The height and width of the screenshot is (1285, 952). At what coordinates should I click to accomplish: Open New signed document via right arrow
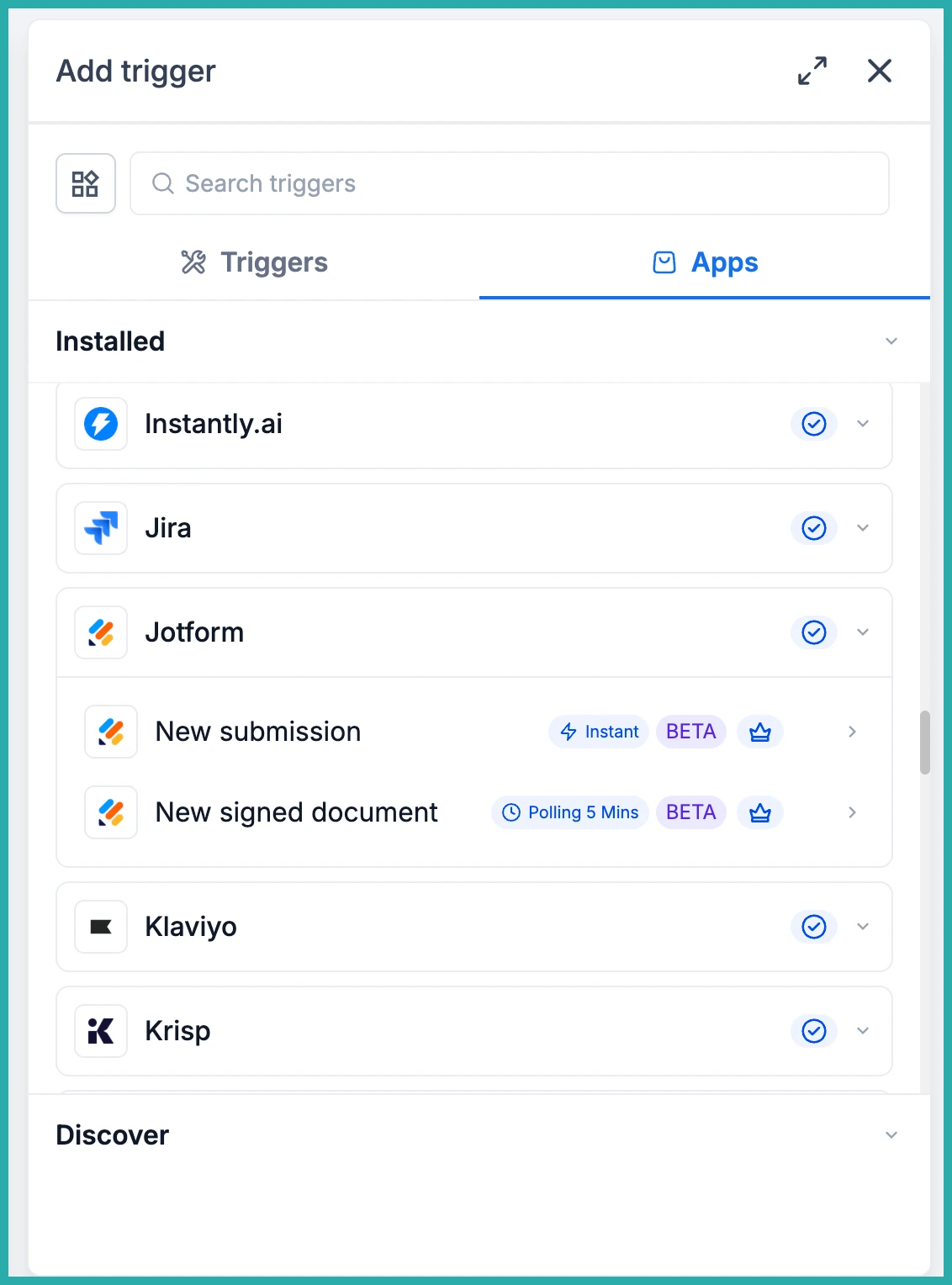[852, 812]
